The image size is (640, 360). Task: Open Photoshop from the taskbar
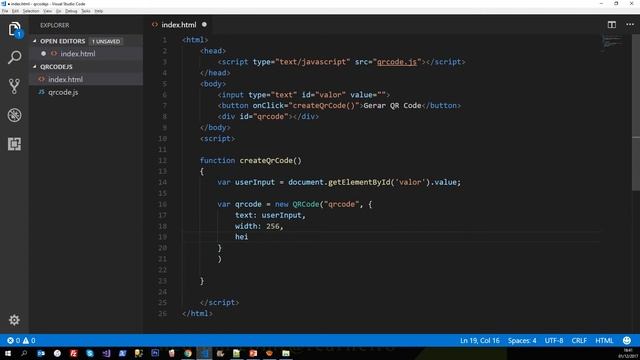click(x=155, y=353)
